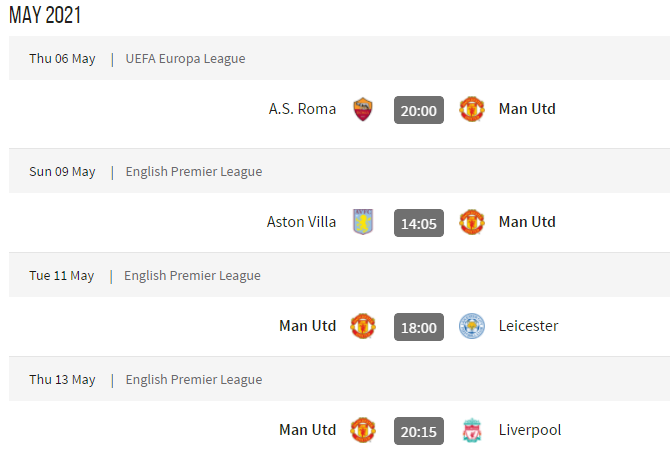Open the 14:05 kick-off time badge
670x459 pixels.
click(x=419, y=223)
